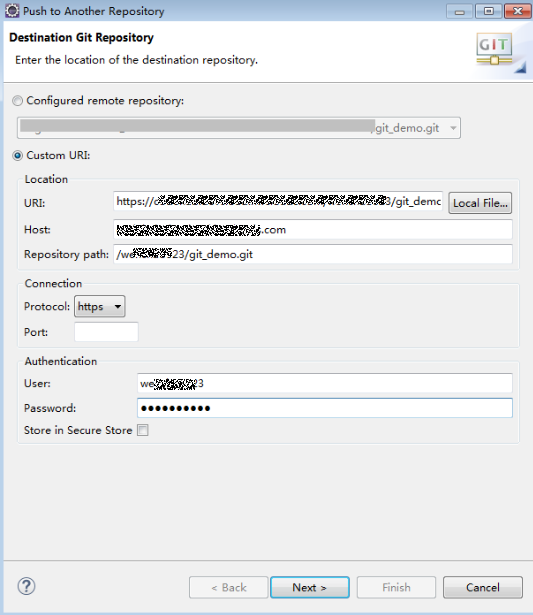Click the Local File... button
Screen dimensions: 533x615
click(x=480, y=203)
